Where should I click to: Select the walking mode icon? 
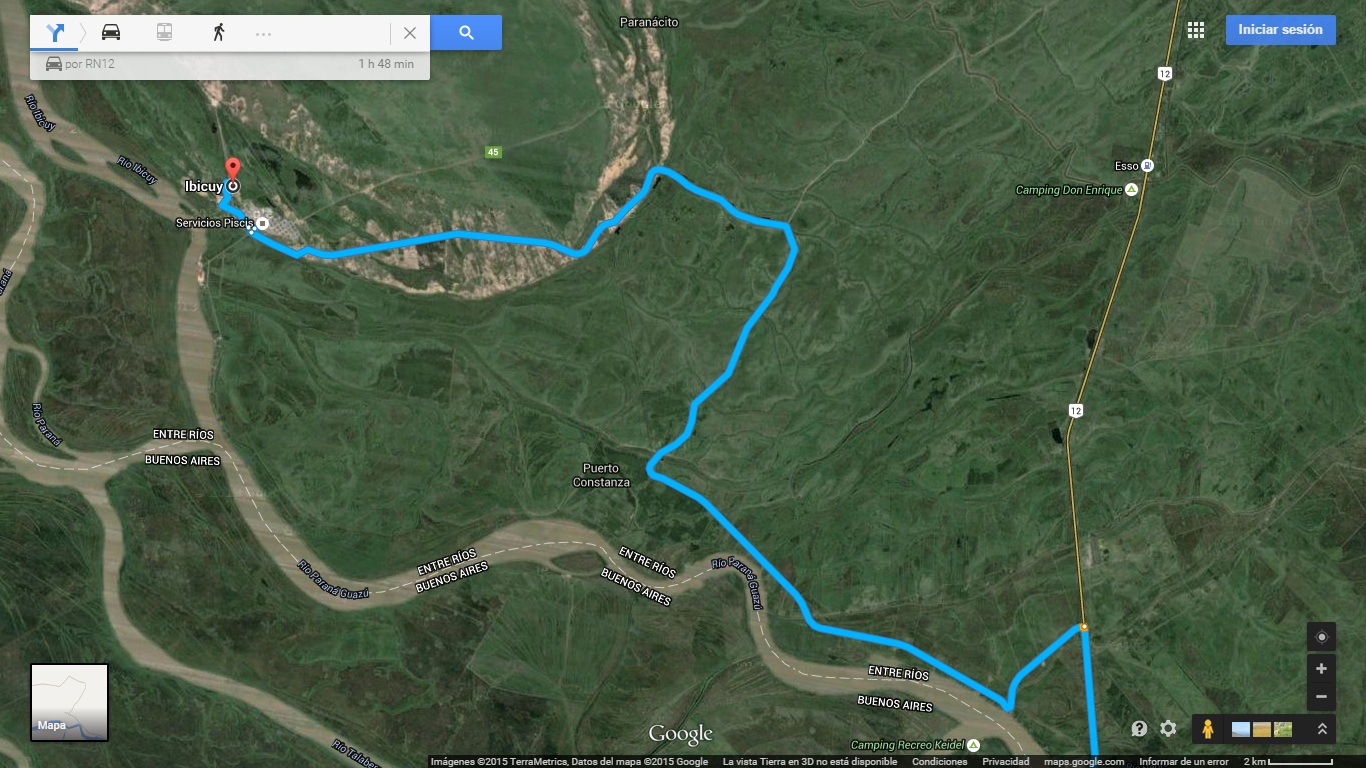pos(218,32)
